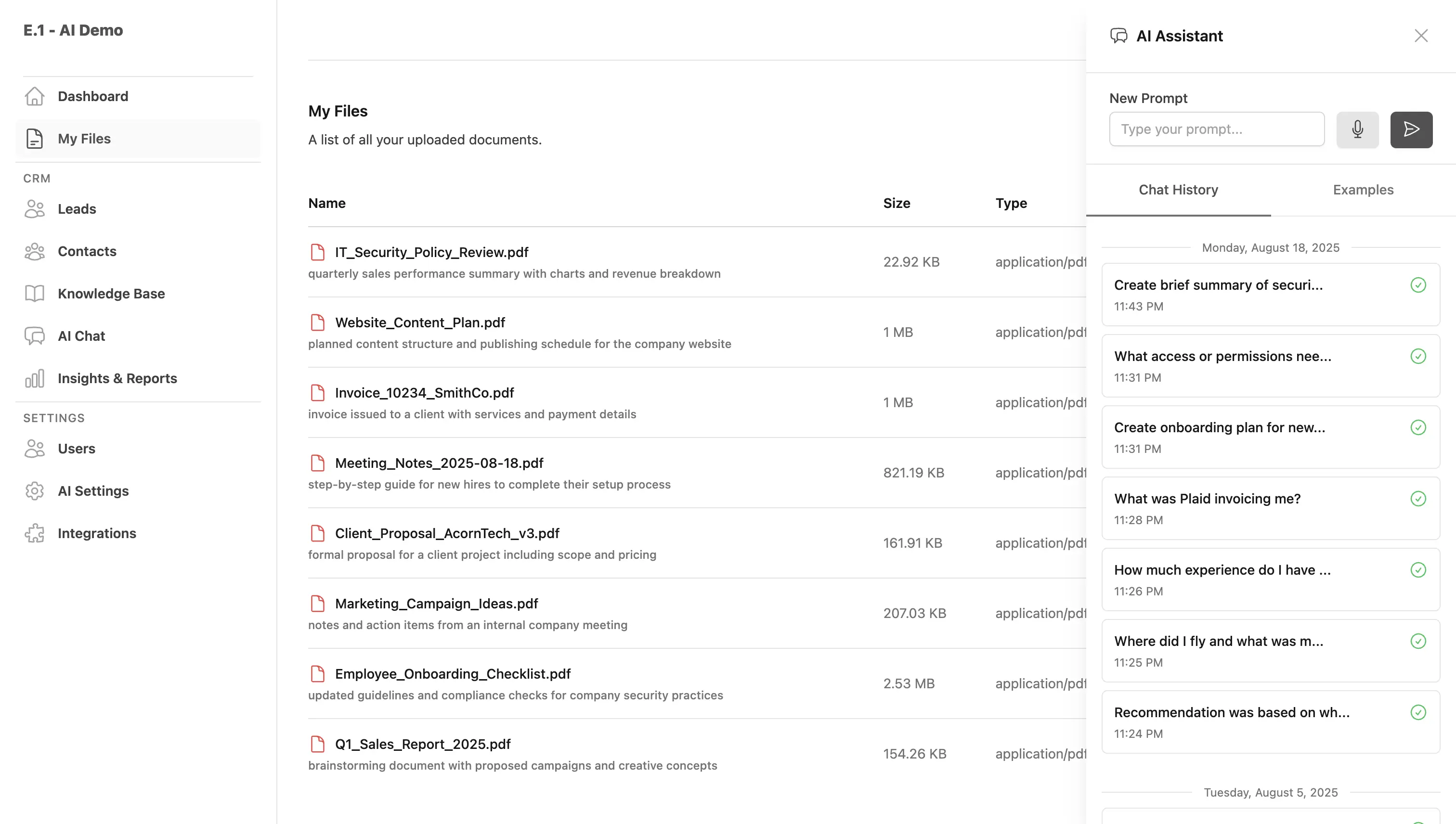The width and height of the screenshot is (1456, 824).
Task: Click the Knowledge Base book icon
Action: [x=35, y=294]
